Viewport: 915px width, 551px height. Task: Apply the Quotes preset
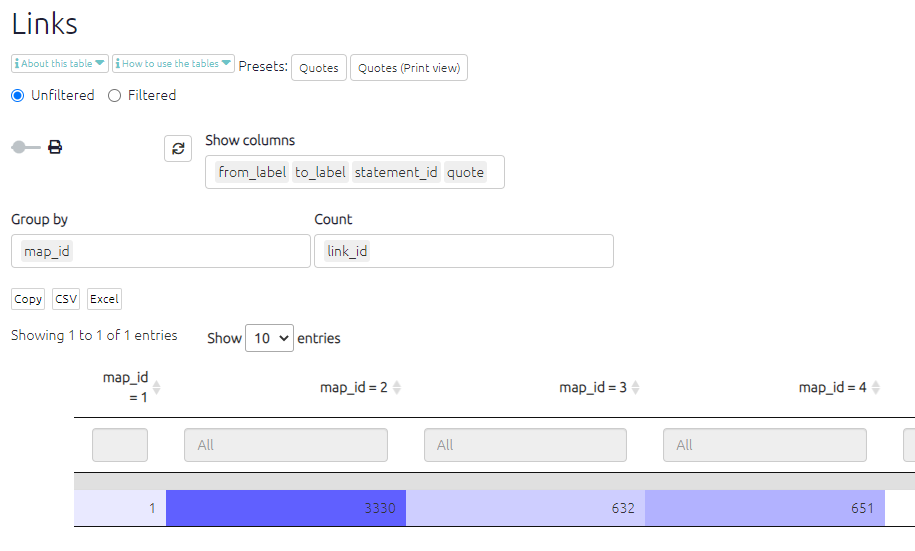pos(318,68)
